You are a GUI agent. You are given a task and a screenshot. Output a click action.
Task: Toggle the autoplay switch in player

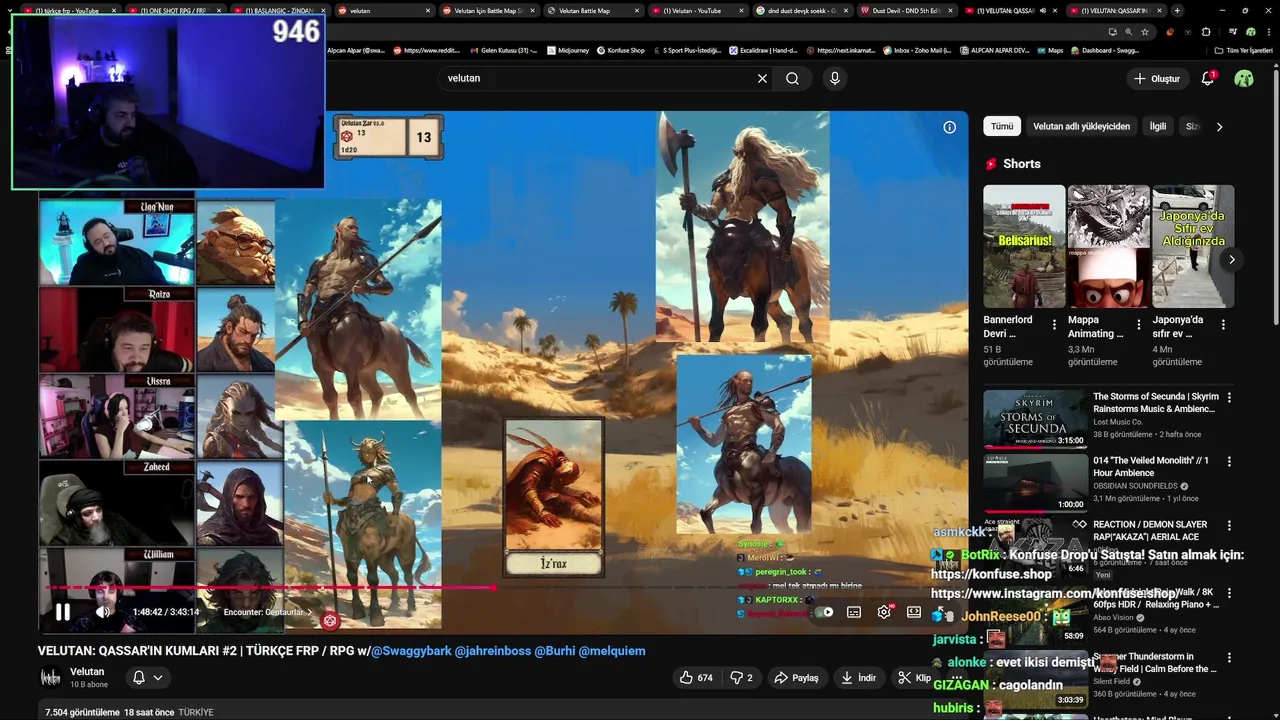pos(825,612)
